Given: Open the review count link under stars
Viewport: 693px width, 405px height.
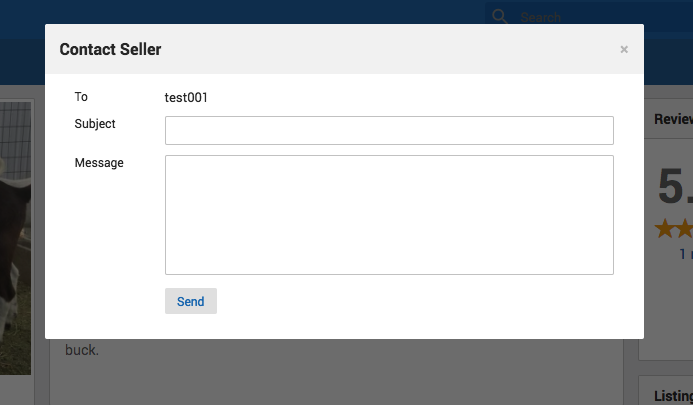Looking at the screenshot, I should pos(686,254).
